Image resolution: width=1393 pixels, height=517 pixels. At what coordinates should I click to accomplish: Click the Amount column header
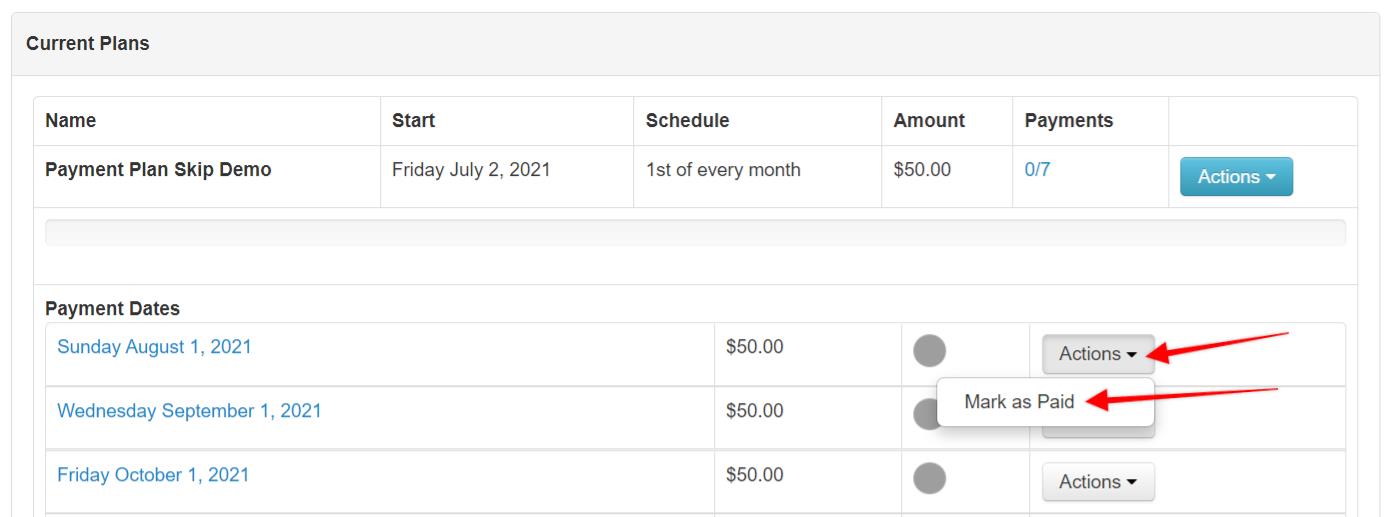click(929, 121)
